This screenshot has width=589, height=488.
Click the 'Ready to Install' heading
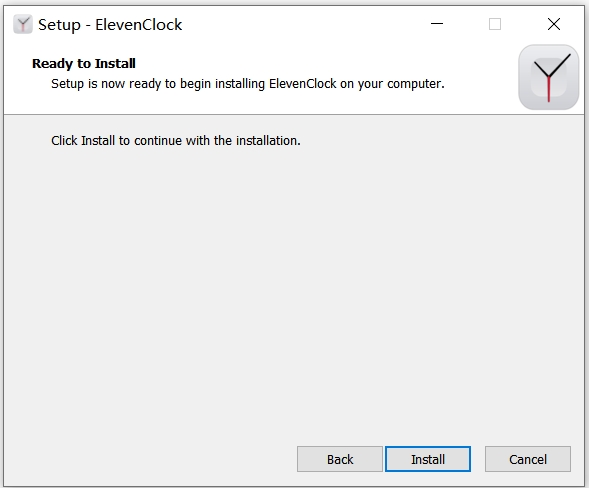point(84,63)
